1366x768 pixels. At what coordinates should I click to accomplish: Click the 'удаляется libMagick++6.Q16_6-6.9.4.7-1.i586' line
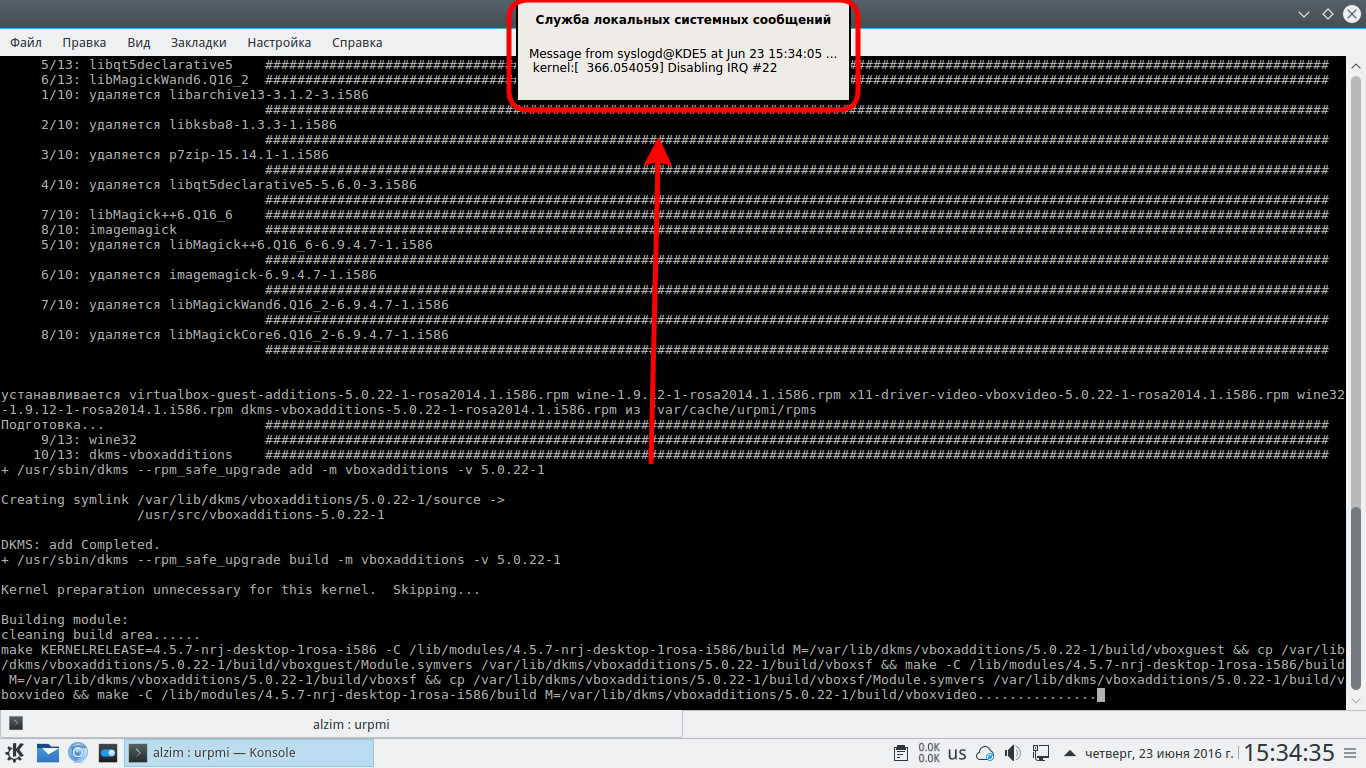point(237,245)
